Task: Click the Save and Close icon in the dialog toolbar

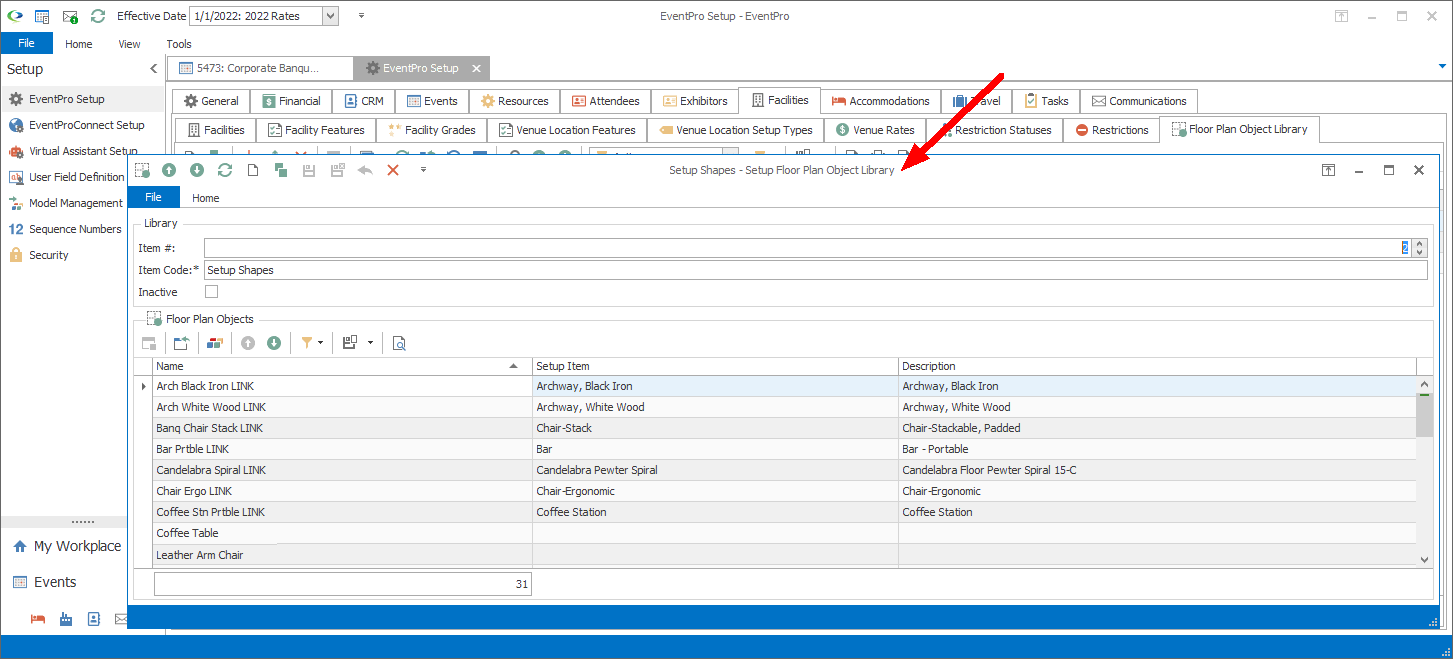Action: click(337, 170)
